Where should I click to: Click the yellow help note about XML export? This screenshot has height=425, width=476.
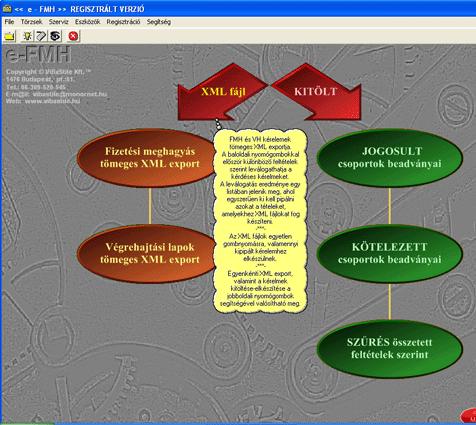click(x=260, y=221)
